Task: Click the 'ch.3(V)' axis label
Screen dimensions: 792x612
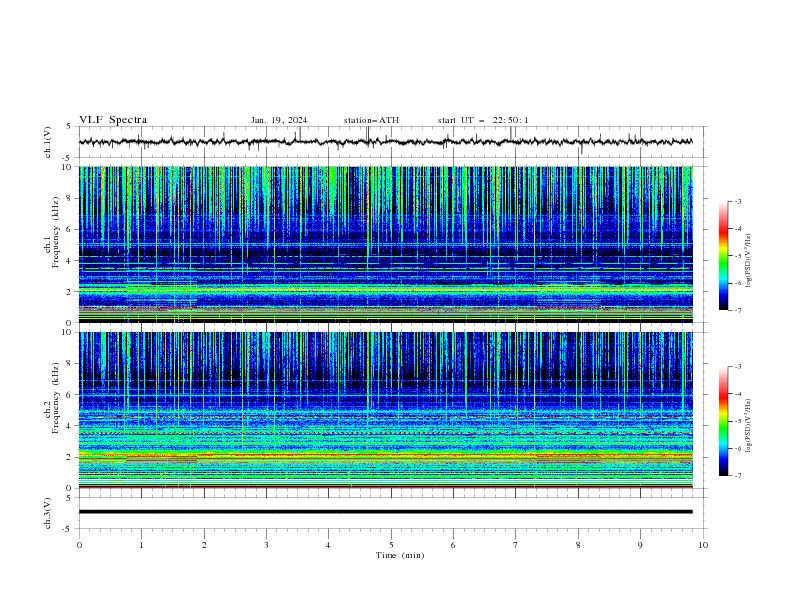Action: pyautogui.click(x=47, y=513)
